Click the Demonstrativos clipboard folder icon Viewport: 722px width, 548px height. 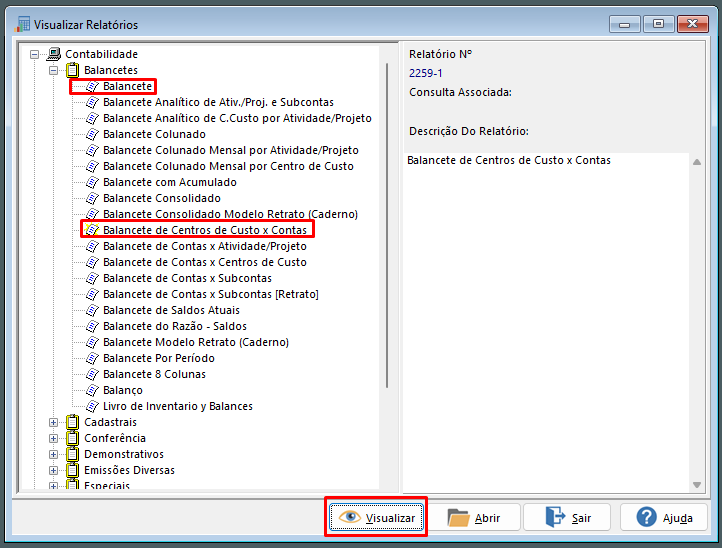pyautogui.click(x=72, y=454)
